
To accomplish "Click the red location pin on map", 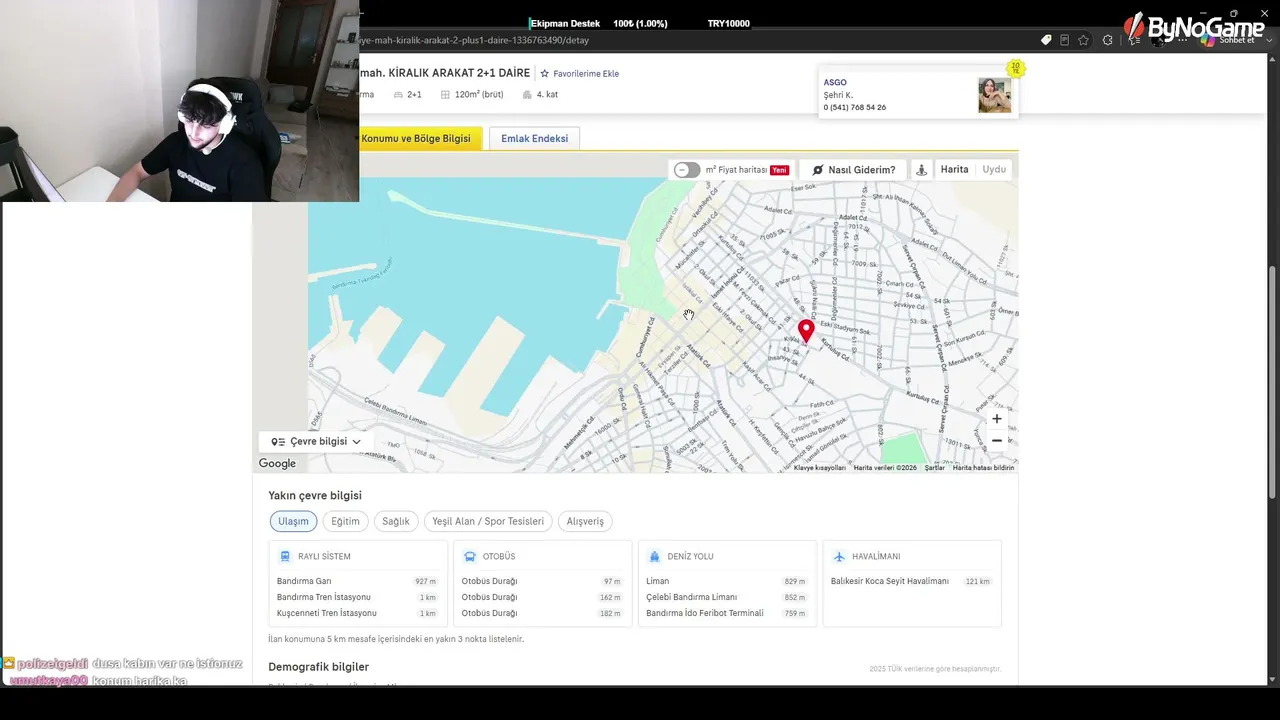I will (806, 331).
